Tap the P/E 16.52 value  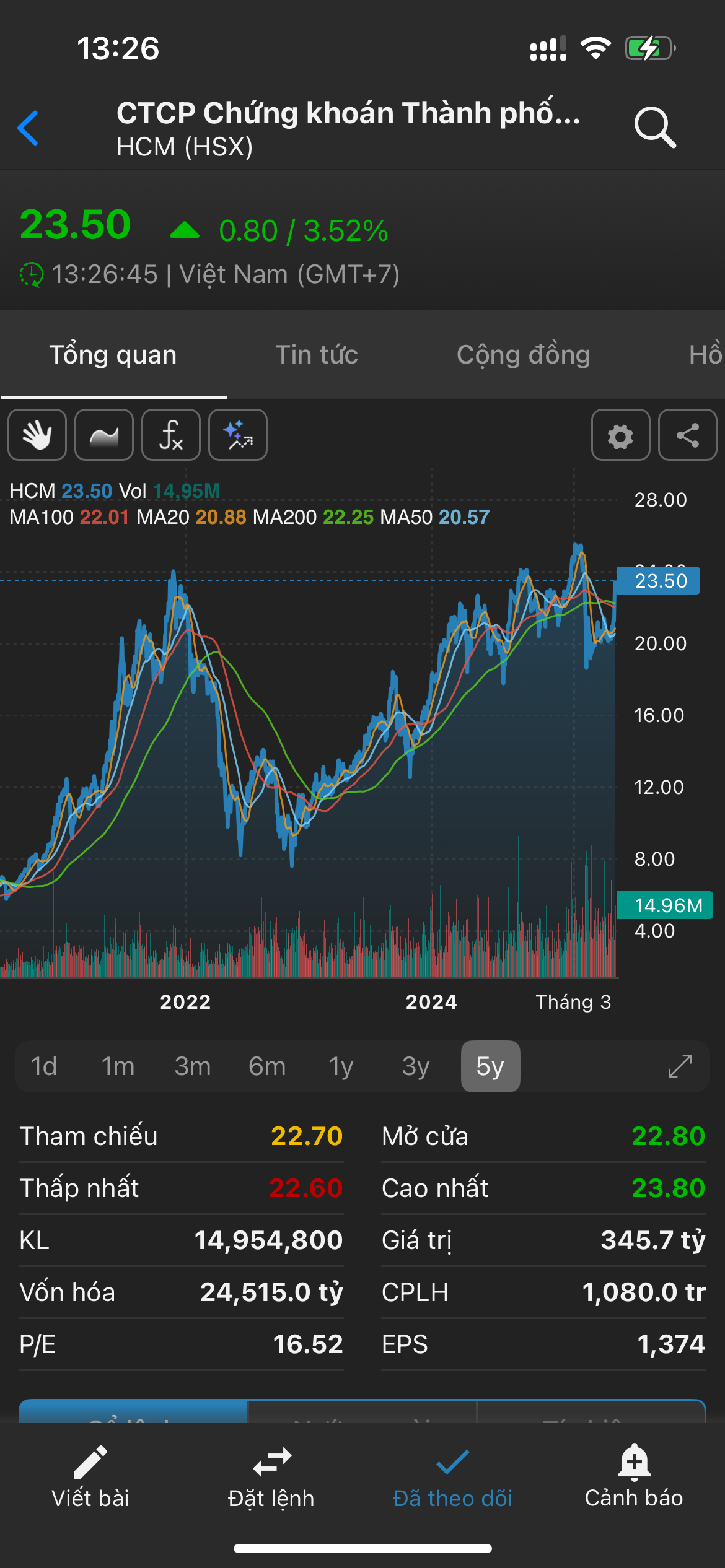tap(308, 1344)
